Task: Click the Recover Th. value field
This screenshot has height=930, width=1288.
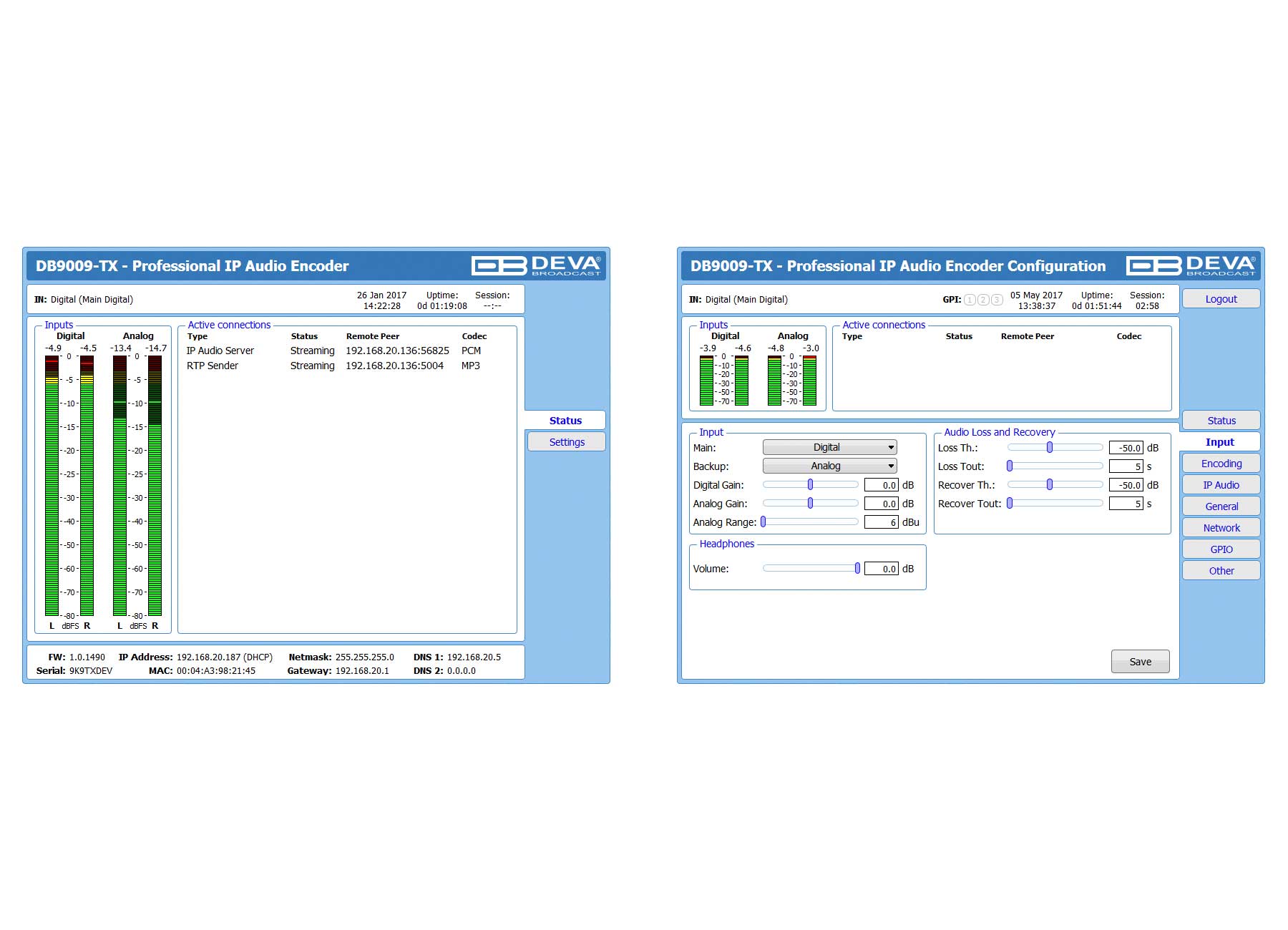Action: 1126,485
